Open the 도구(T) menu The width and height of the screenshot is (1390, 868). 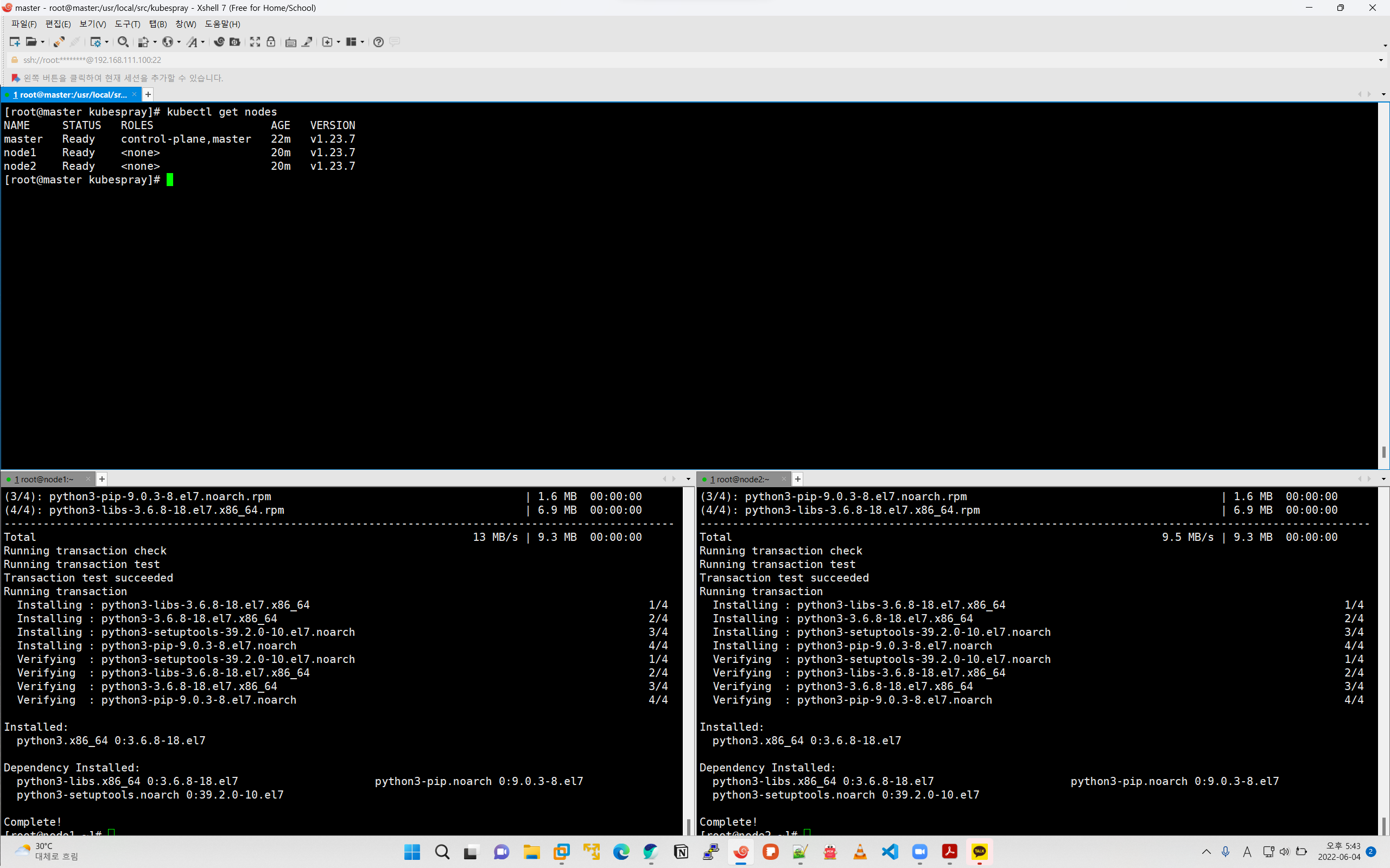click(x=127, y=24)
